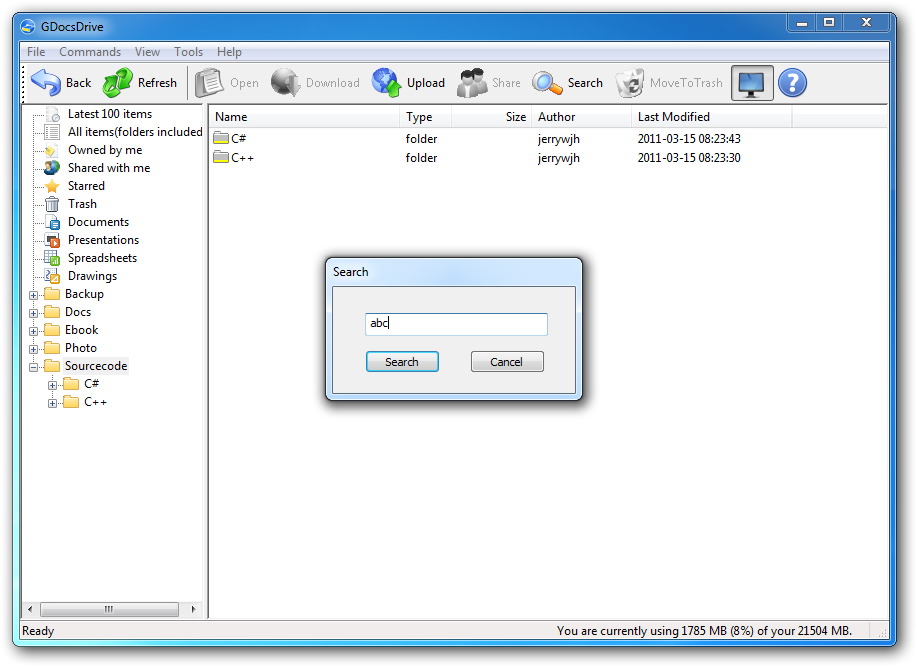Viewport: 917px width, 667px height.
Task: Select 'Shared with me' tree label
Action: (x=109, y=168)
